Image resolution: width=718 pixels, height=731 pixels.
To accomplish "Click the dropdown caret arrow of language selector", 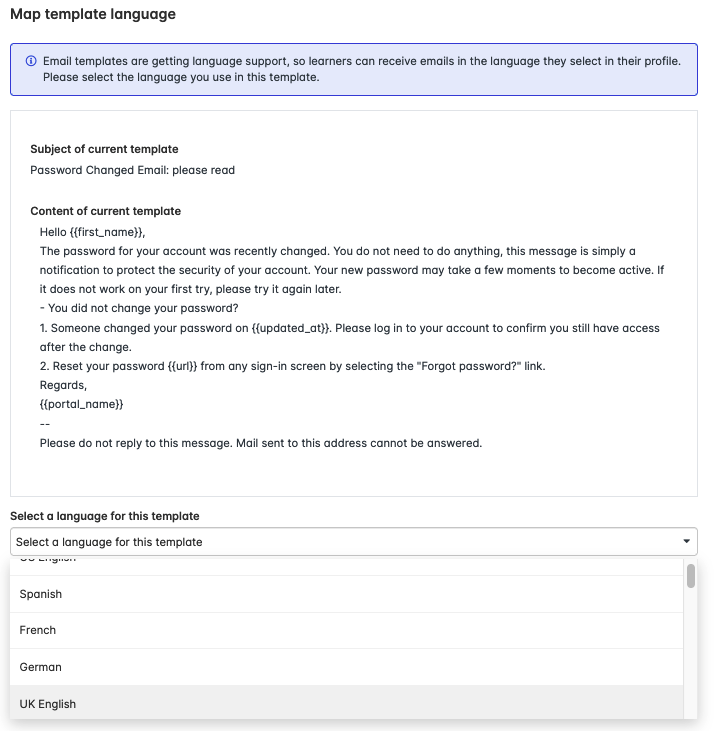I will pos(686,542).
